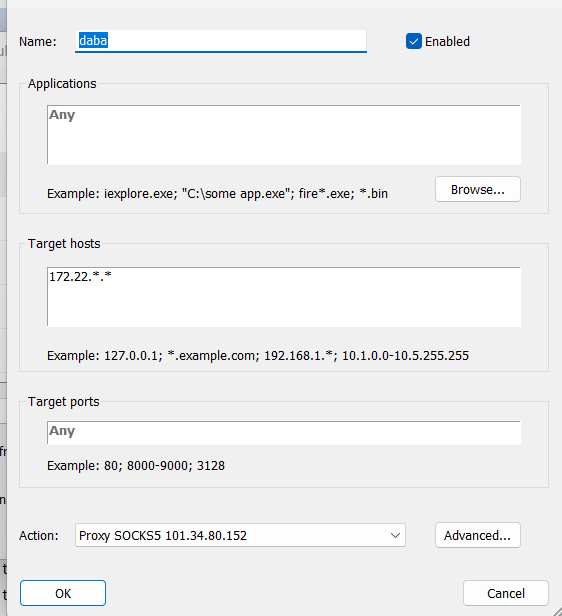Confirm the rule with OK
Screen dimensions: 562x616
coord(63,593)
